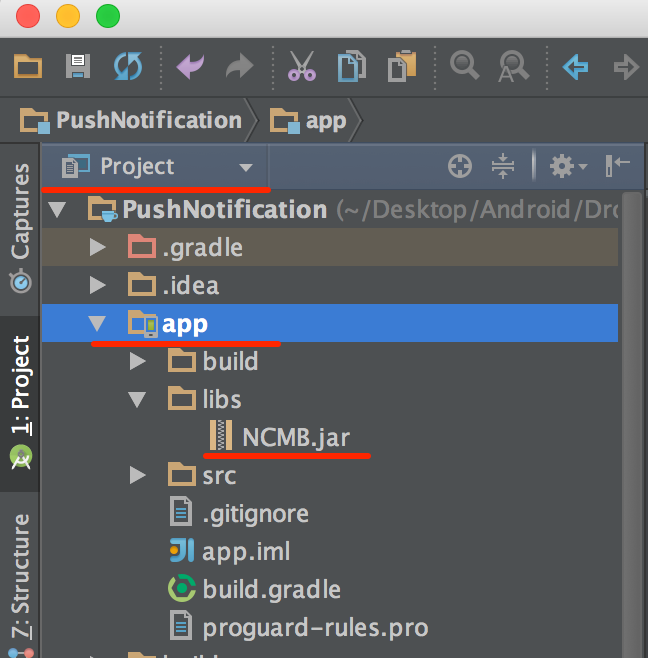This screenshot has width=648, height=658.
Task: Click the Synchronize refresh arrows icon
Action: [x=128, y=66]
